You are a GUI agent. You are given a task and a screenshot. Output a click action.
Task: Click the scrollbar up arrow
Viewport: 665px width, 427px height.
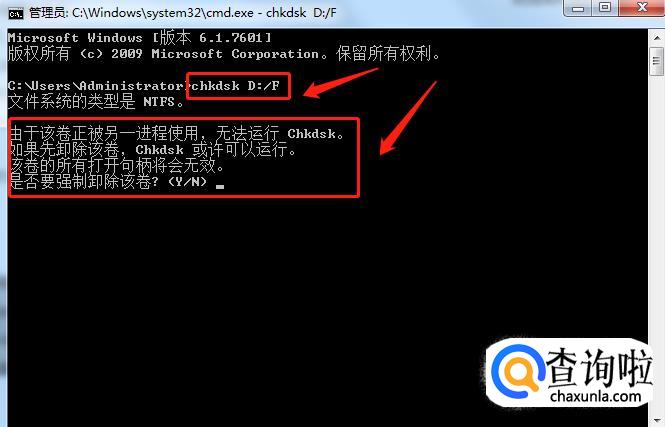coord(657,38)
